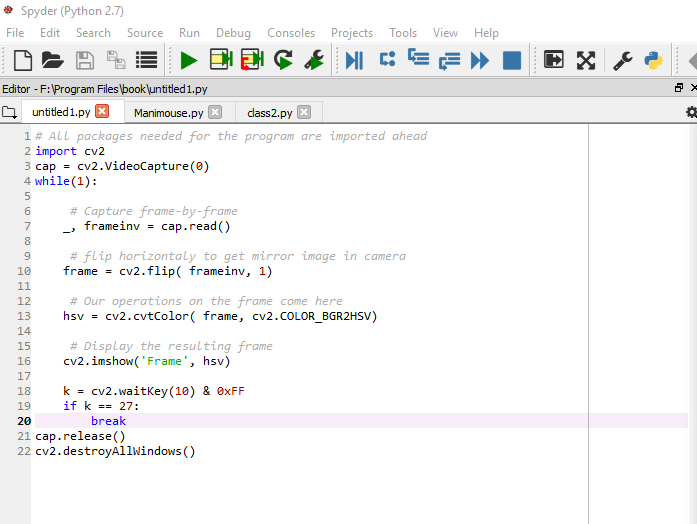
Task: Run file with the green play icon
Action: (189, 60)
